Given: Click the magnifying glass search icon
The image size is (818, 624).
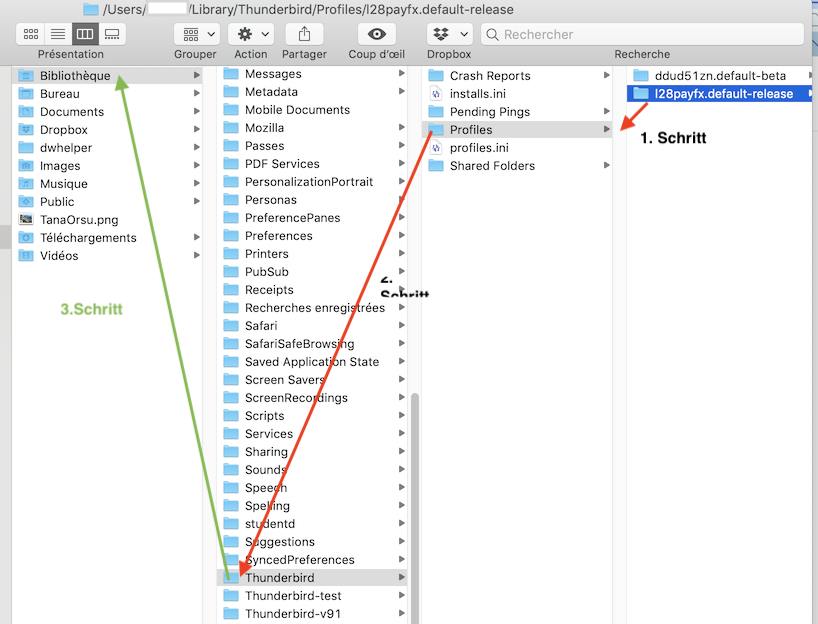Looking at the screenshot, I should pyautogui.click(x=492, y=34).
